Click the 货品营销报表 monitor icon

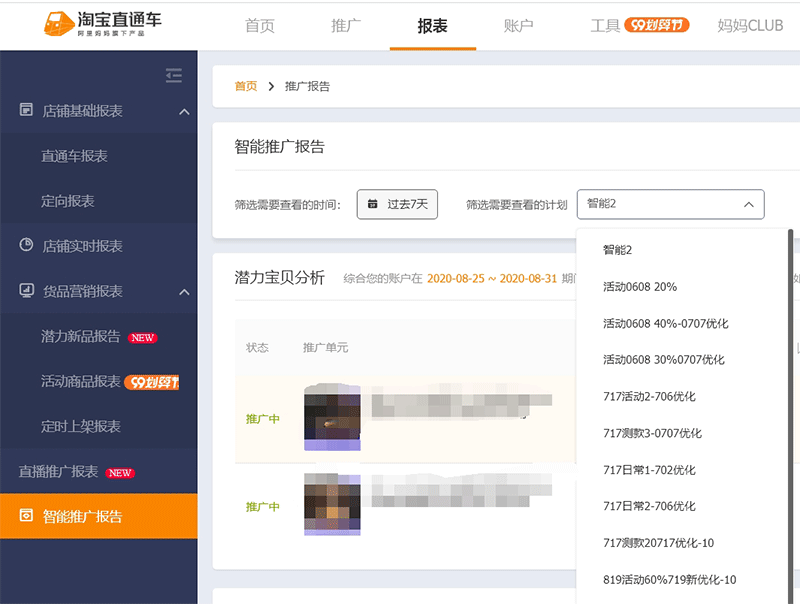pyautogui.click(x=26, y=291)
